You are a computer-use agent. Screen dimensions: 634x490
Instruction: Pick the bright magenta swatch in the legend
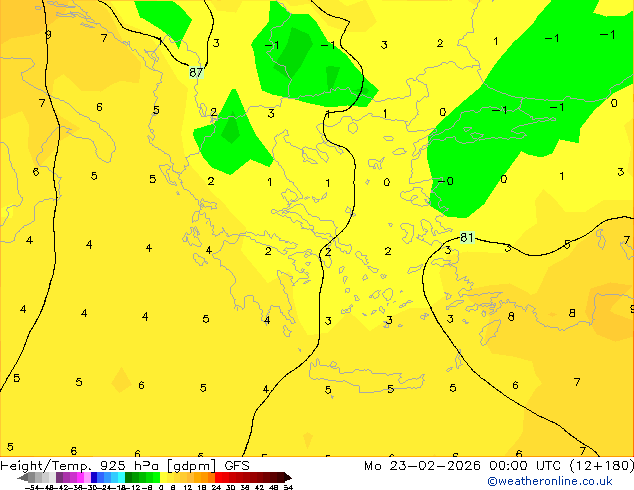[80, 477]
